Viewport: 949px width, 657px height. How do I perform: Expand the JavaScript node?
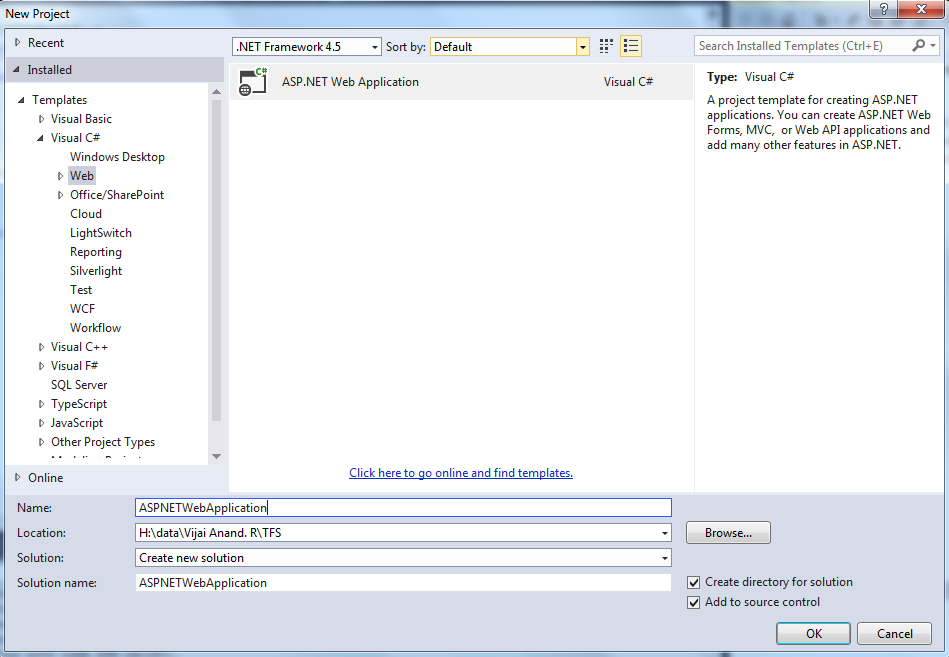click(41, 423)
